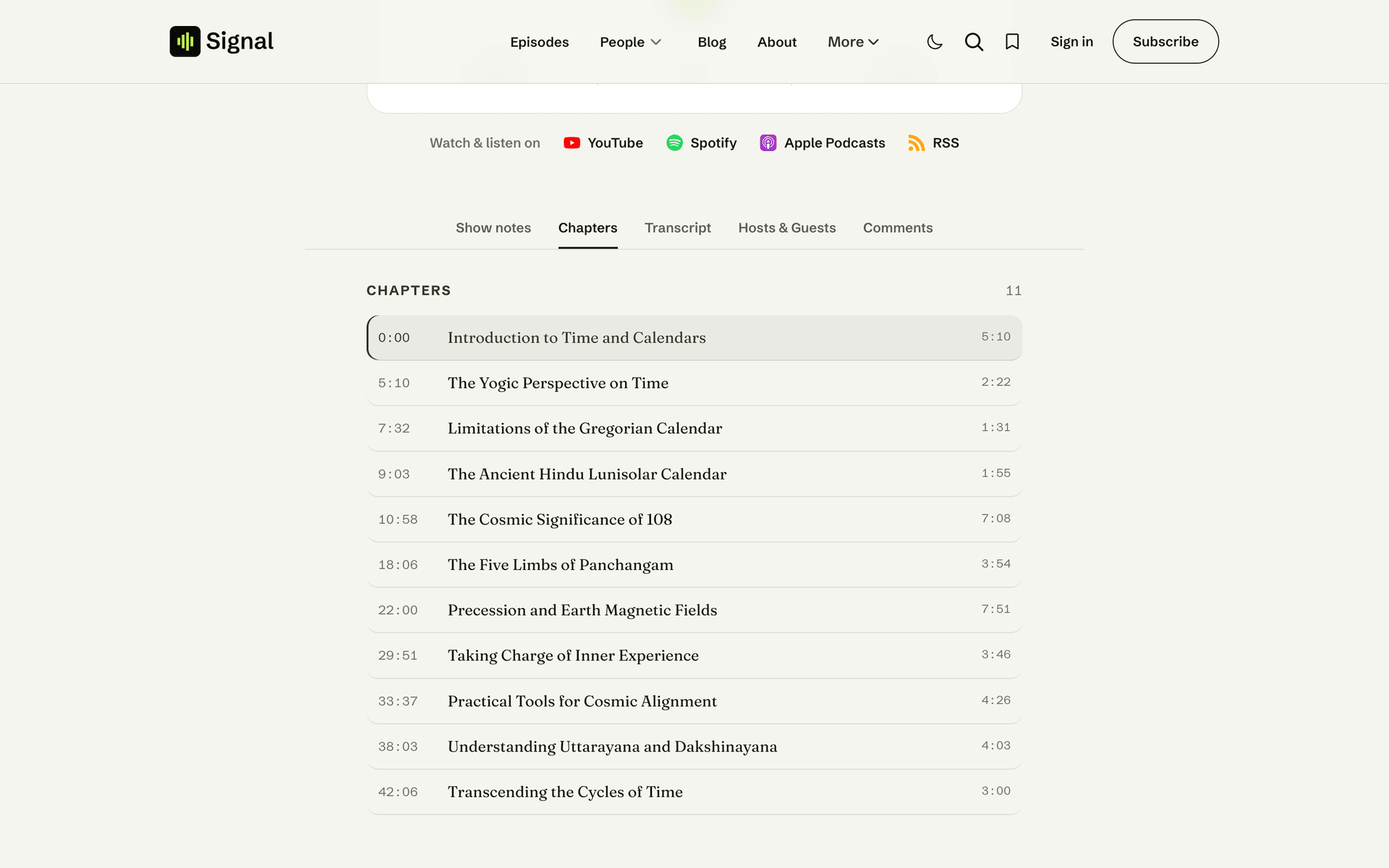Click the Spotify logo icon
The height and width of the screenshot is (868, 1389).
click(x=674, y=143)
